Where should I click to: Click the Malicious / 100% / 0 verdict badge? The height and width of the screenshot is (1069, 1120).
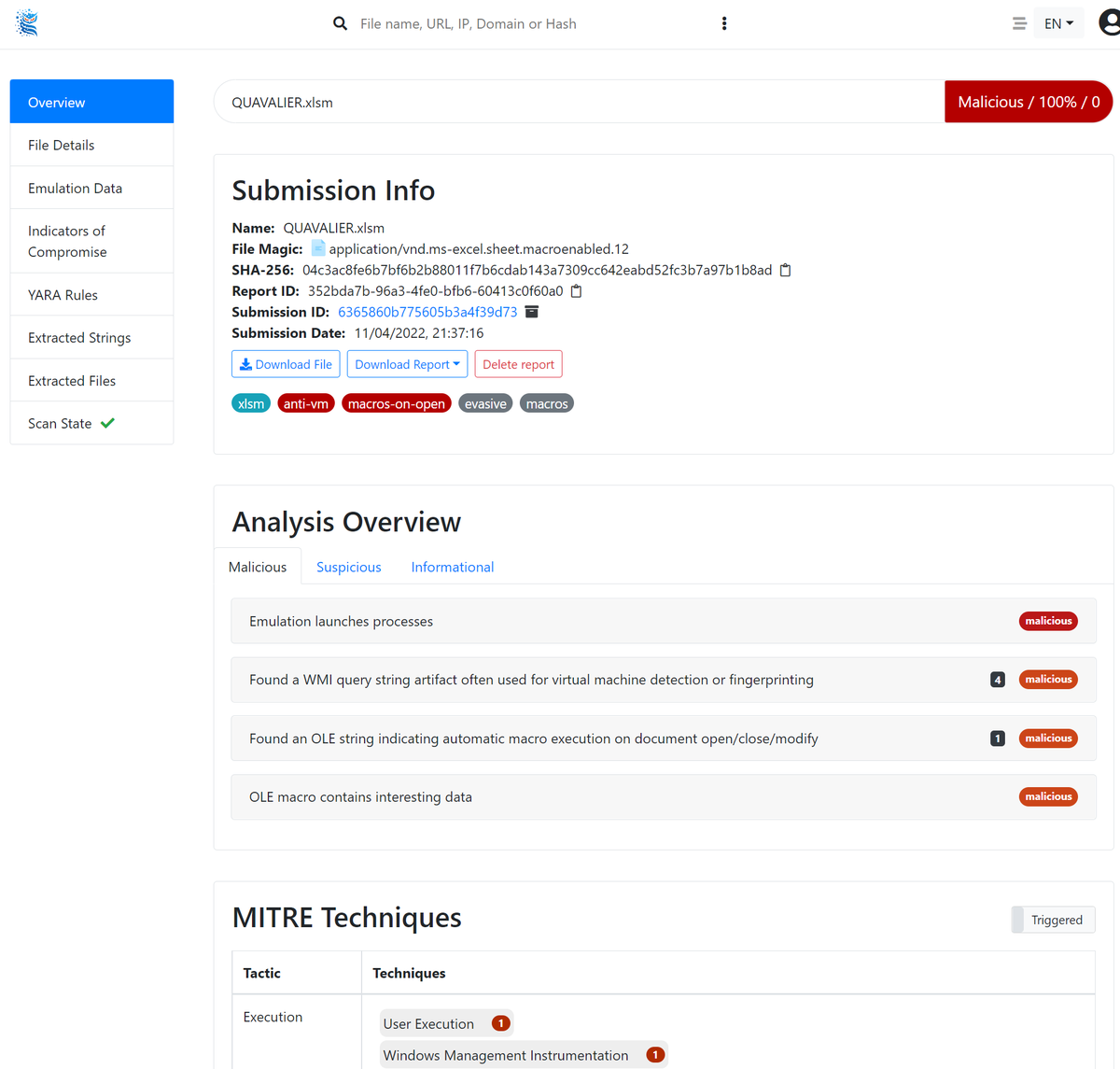click(1029, 102)
